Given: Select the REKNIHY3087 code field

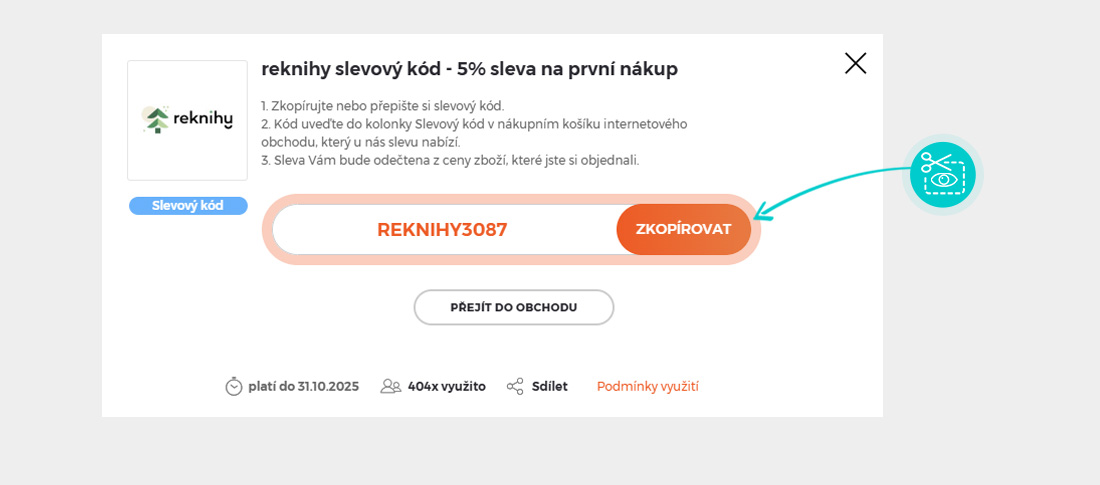Looking at the screenshot, I should point(442,230).
